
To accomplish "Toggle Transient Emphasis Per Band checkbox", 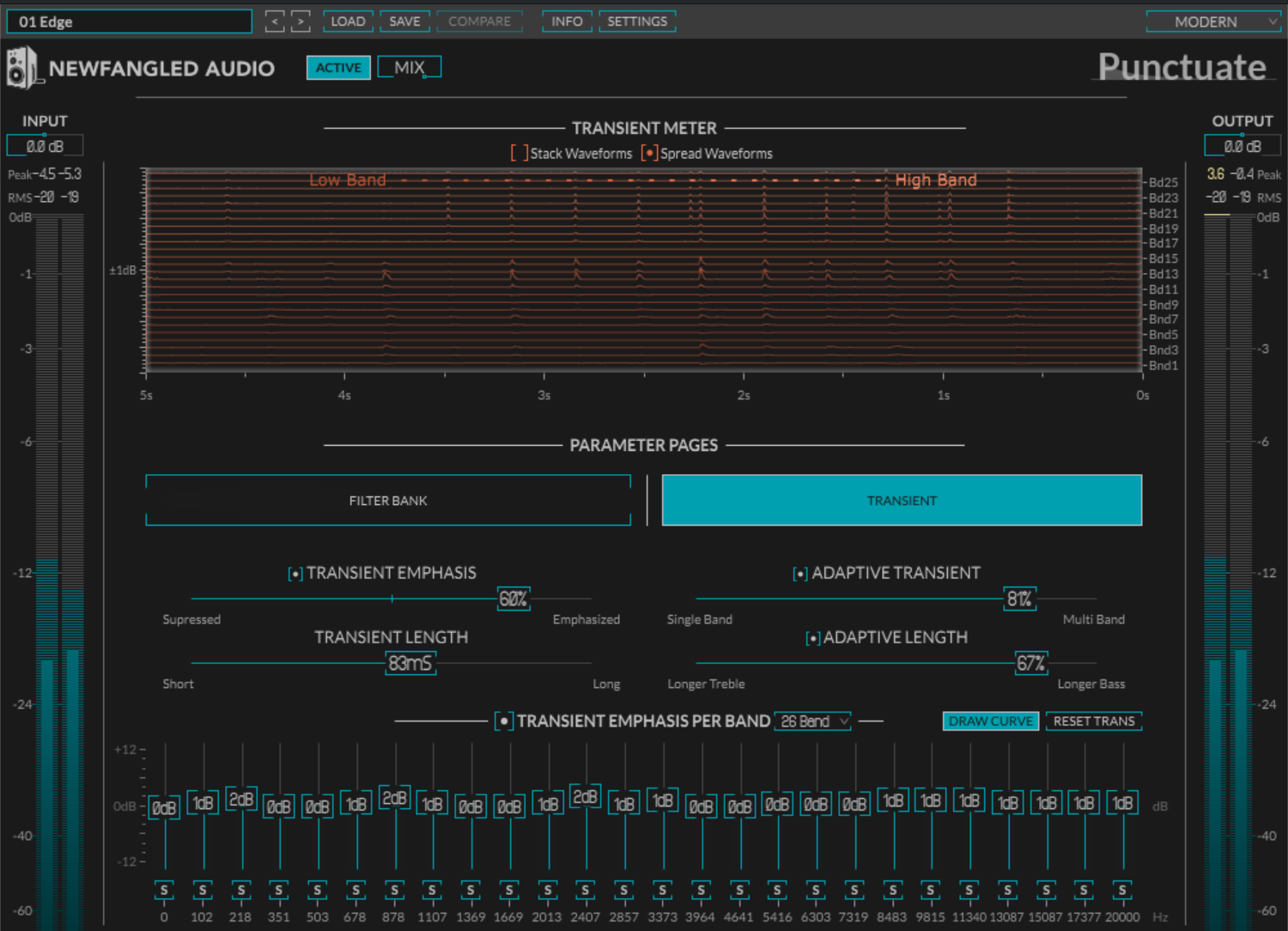I will tap(504, 721).
